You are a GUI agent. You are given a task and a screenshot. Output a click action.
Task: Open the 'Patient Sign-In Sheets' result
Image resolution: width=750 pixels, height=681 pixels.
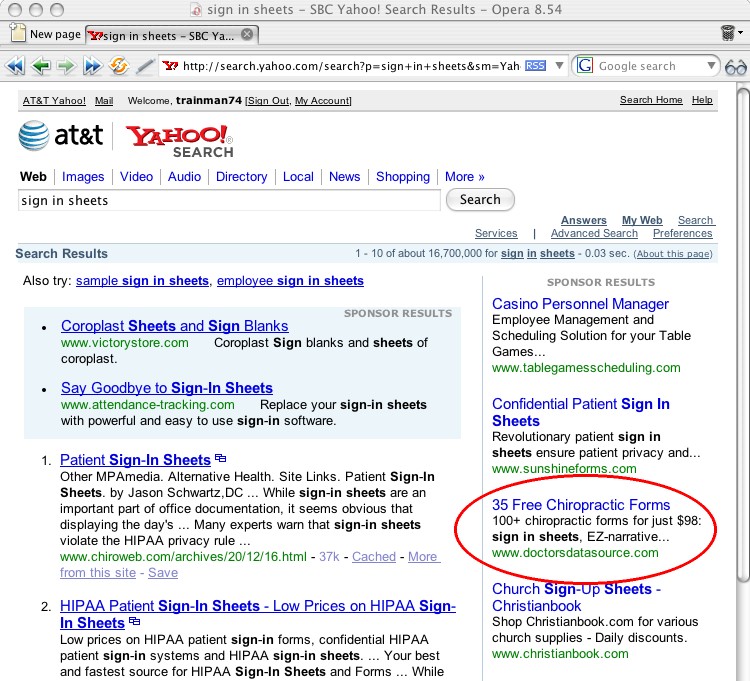(x=135, y=460)
